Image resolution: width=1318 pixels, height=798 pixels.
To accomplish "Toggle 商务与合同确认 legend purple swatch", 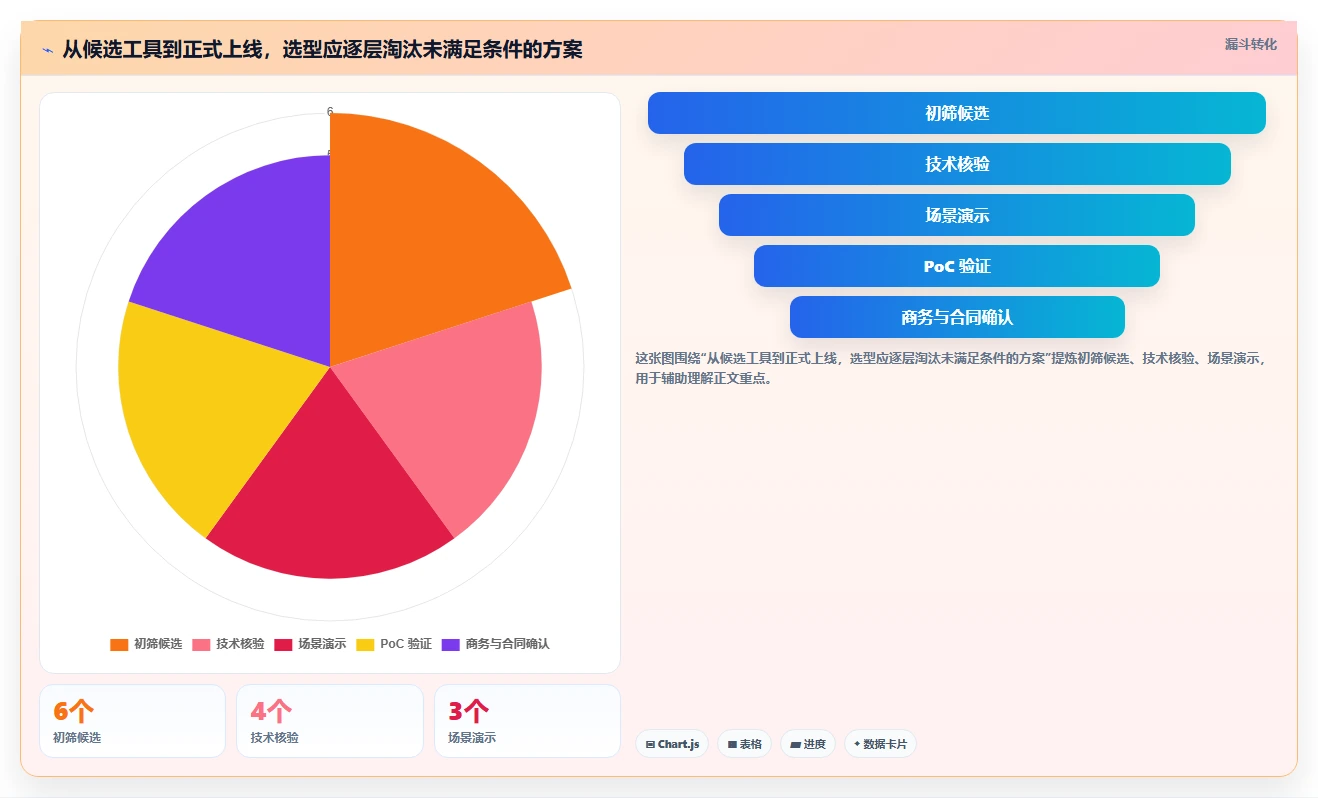I will pyautogui.click(x=451, y=644).
